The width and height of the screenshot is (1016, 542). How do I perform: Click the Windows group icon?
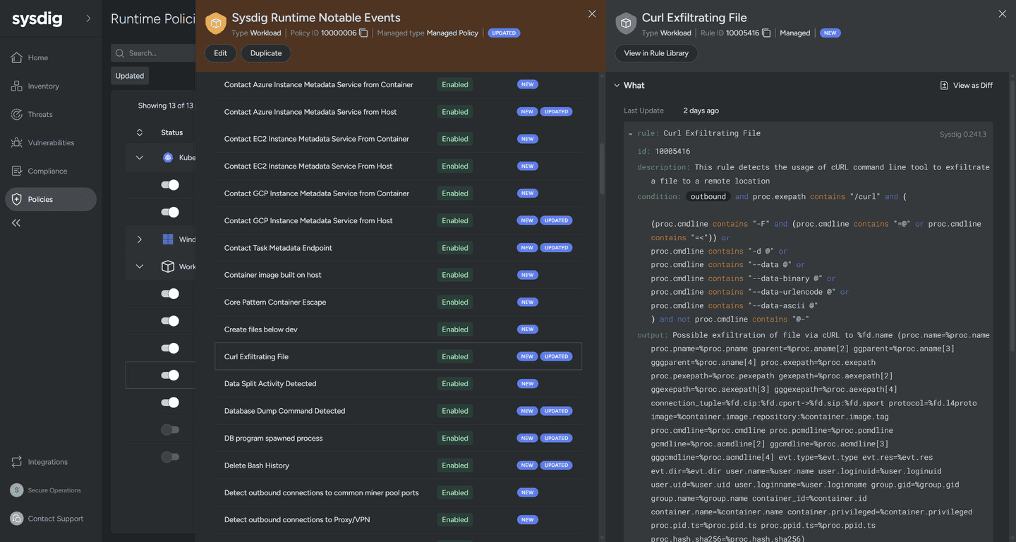(168, 239)
